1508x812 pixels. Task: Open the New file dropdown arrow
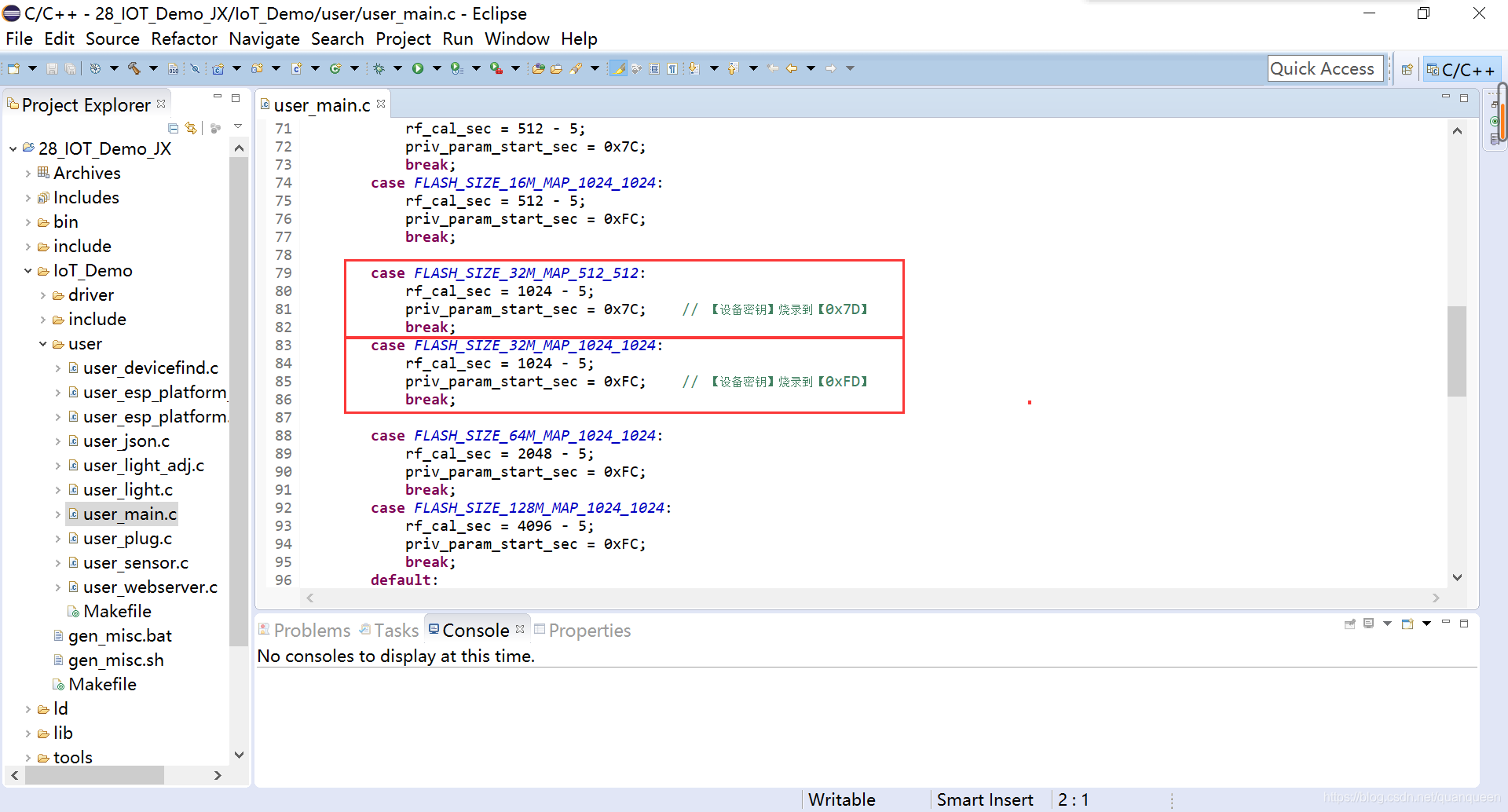(x=32, y=69)
